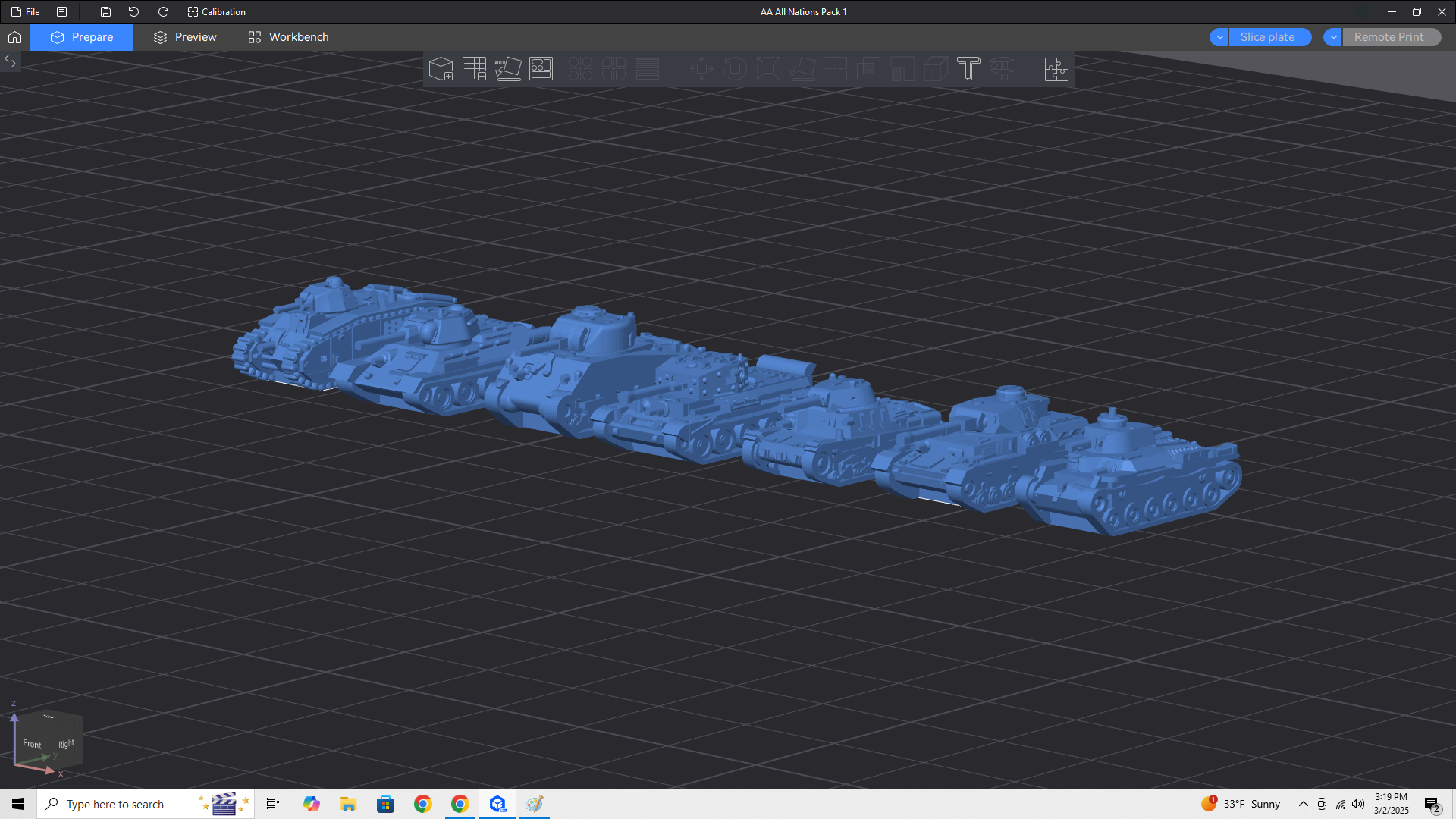Select the caliper Measure tool
Screen dimensions: 1456x819
coord(1002,69)
